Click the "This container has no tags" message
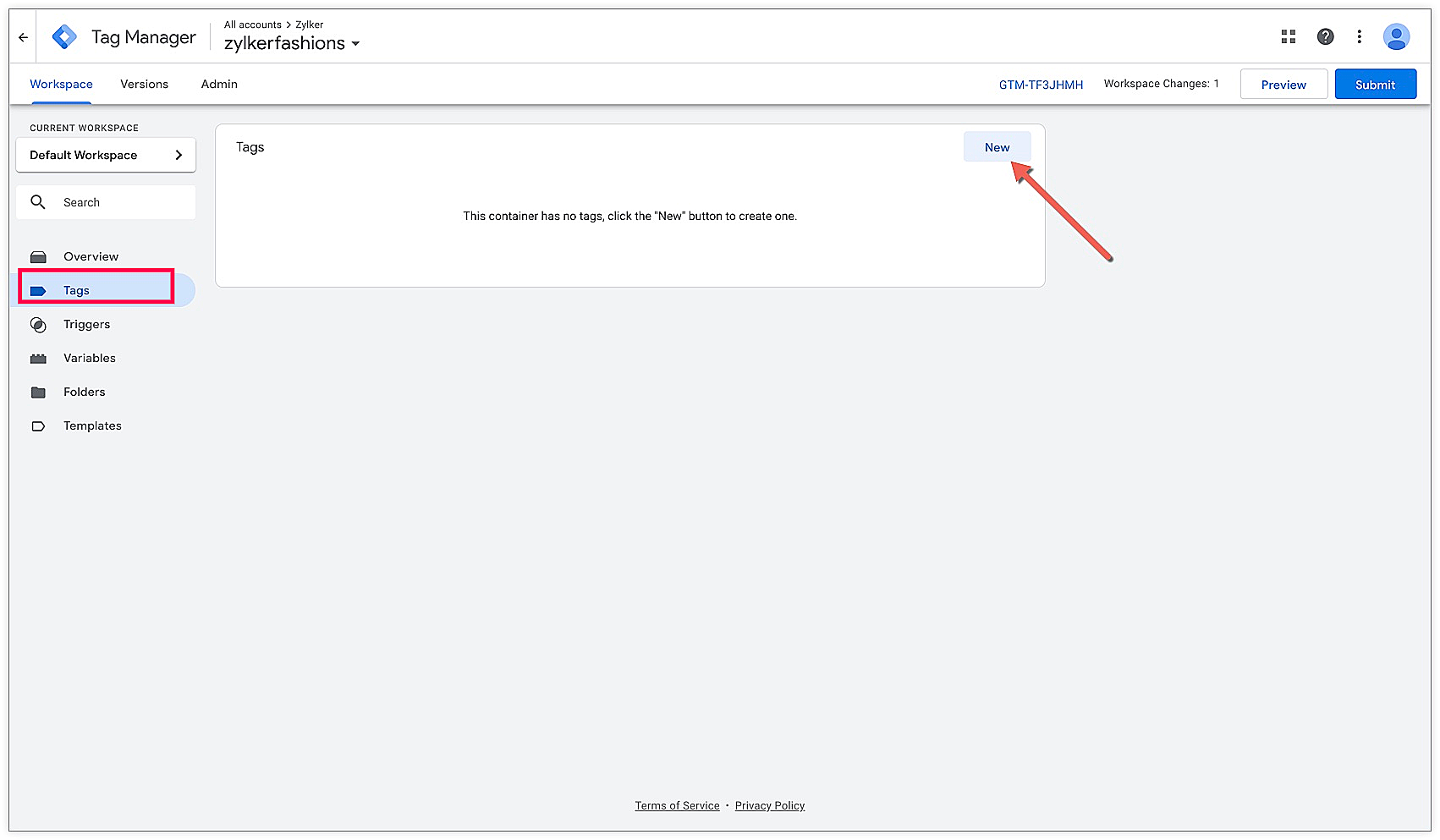The image size is (1440, 840). pyautogui.click(x=629, y=217)
